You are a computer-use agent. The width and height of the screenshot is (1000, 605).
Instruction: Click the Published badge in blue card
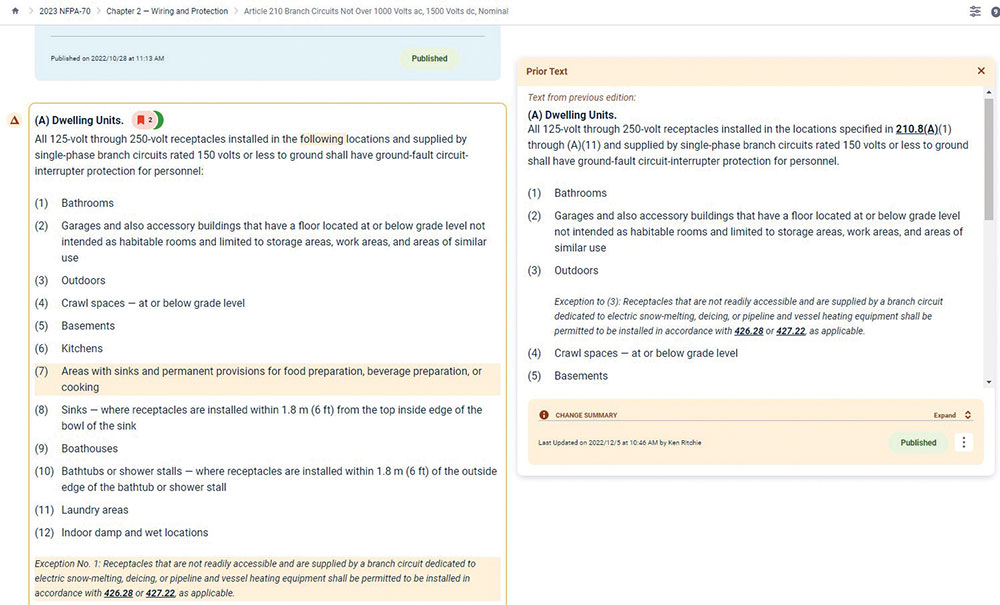429,58
